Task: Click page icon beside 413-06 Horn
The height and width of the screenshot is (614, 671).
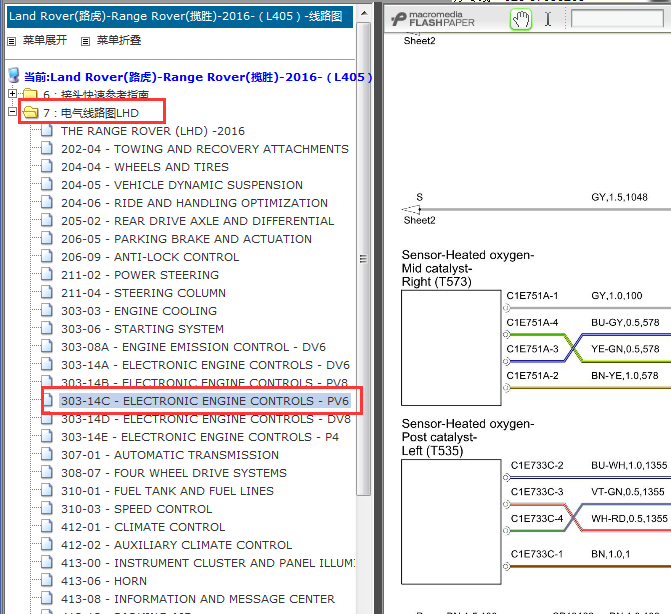Action: pyautogui.click(x=47, y=579)
